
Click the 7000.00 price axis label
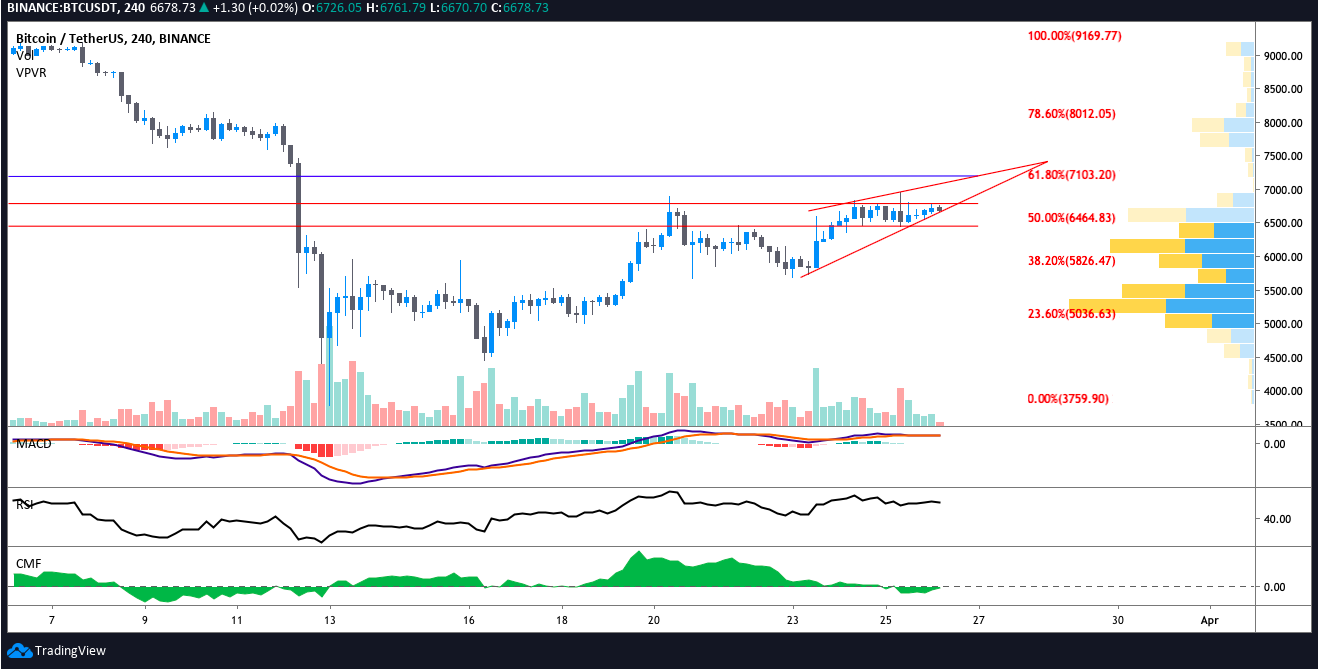tap(1283, 190)
